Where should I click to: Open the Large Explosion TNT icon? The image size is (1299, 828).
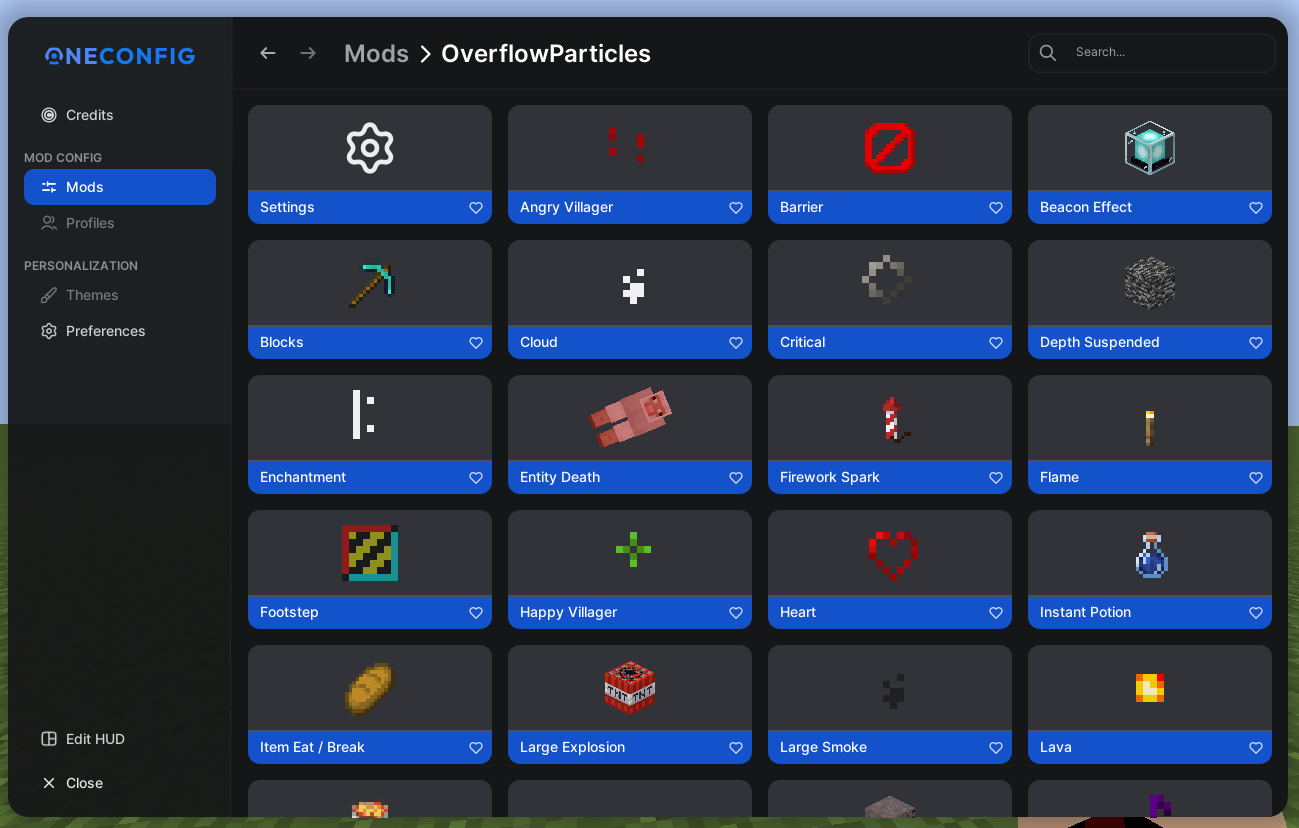coord(630,688)
